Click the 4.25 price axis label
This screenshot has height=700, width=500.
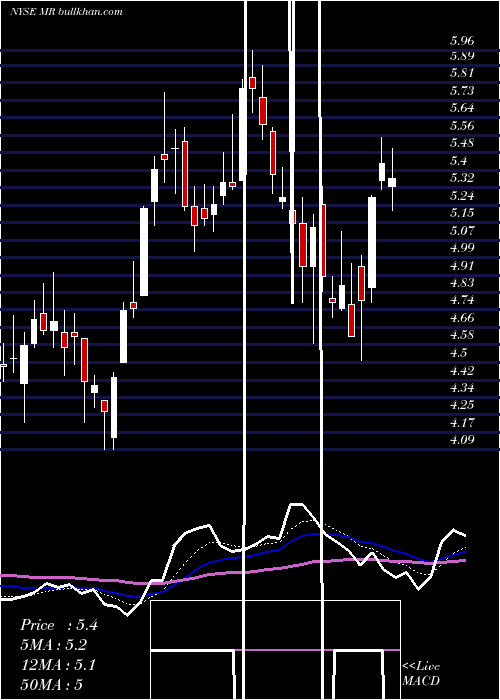(462, 405)
